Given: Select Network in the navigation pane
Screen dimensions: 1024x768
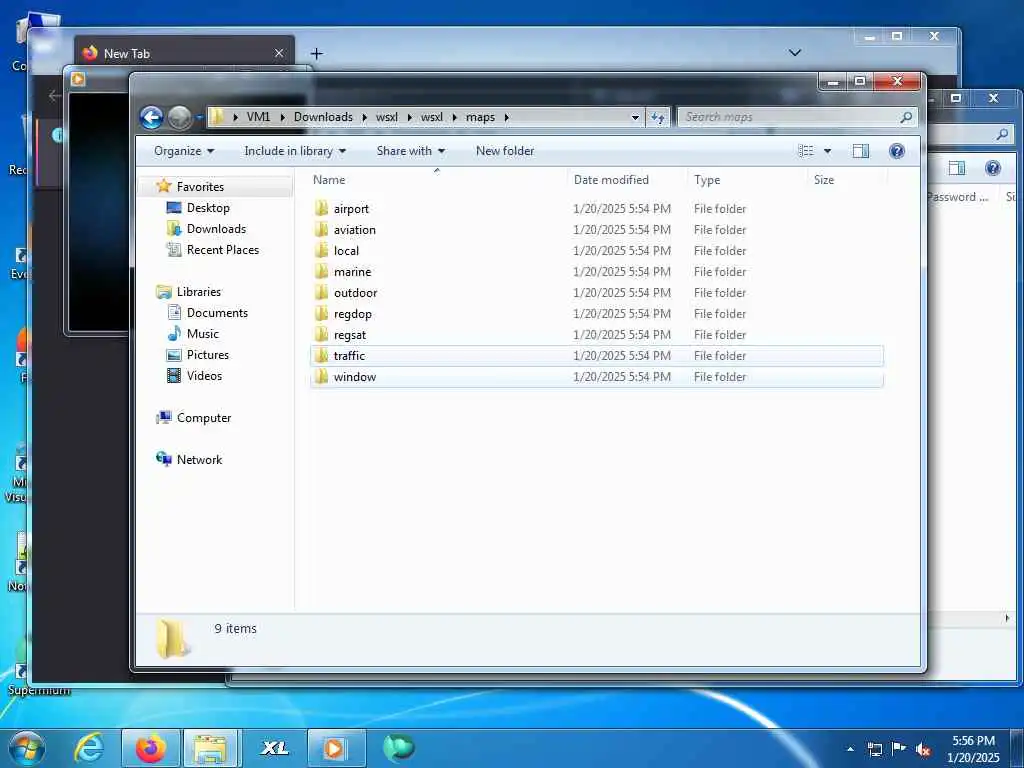Looking at the screenshot, I should coord(199,460).
